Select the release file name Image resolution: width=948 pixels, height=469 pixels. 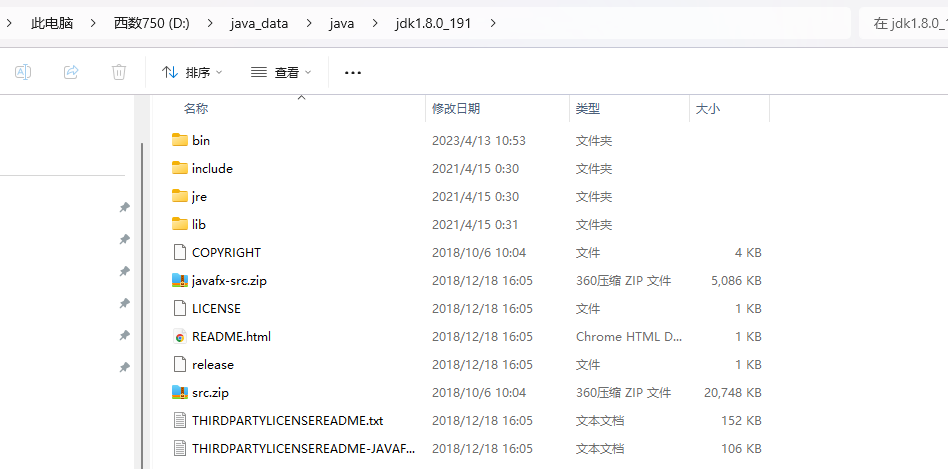click(x=213, y=364)
